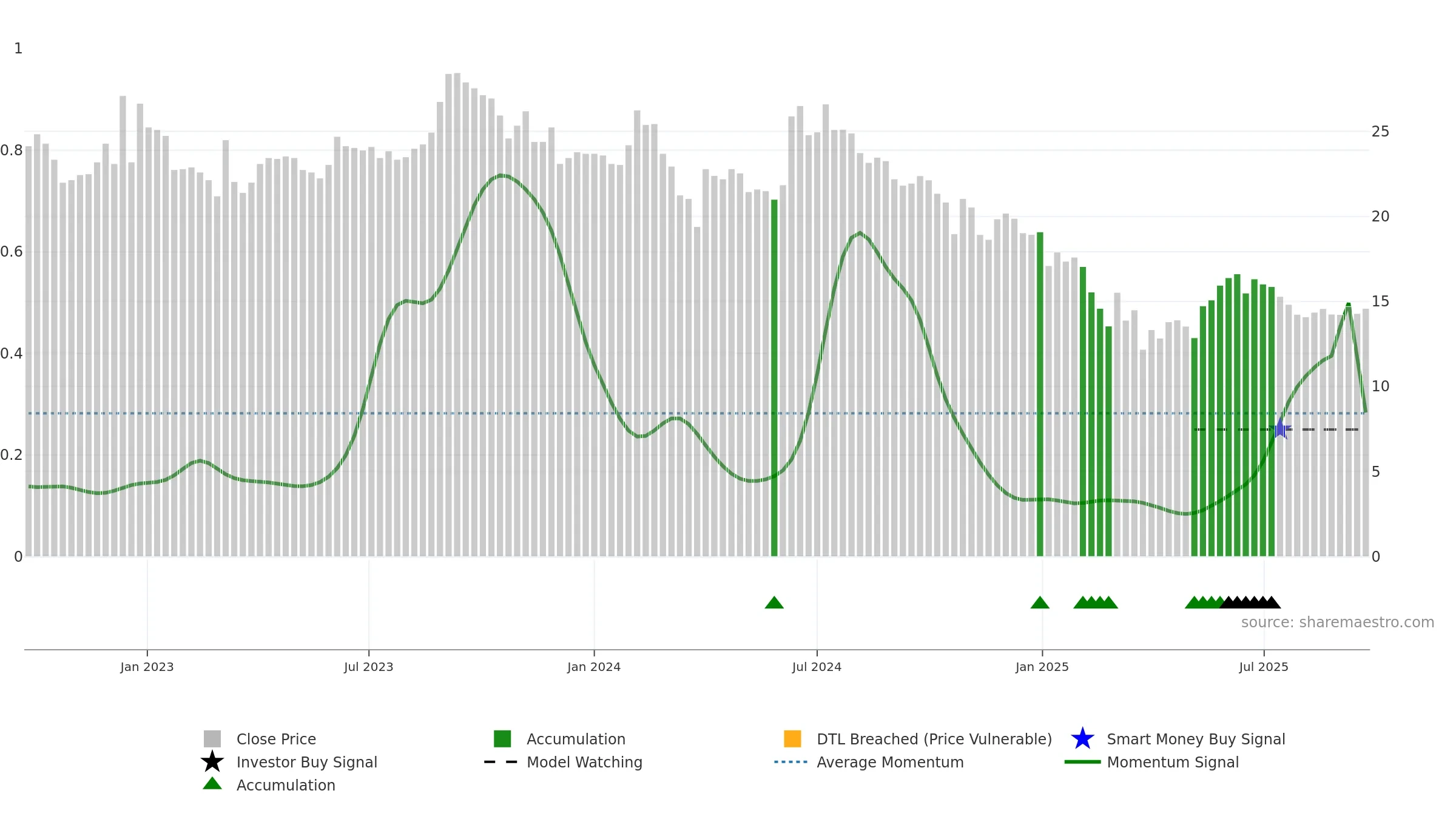Click the dashed Model Watching legend icon
1456x819 pixels.
501,762
